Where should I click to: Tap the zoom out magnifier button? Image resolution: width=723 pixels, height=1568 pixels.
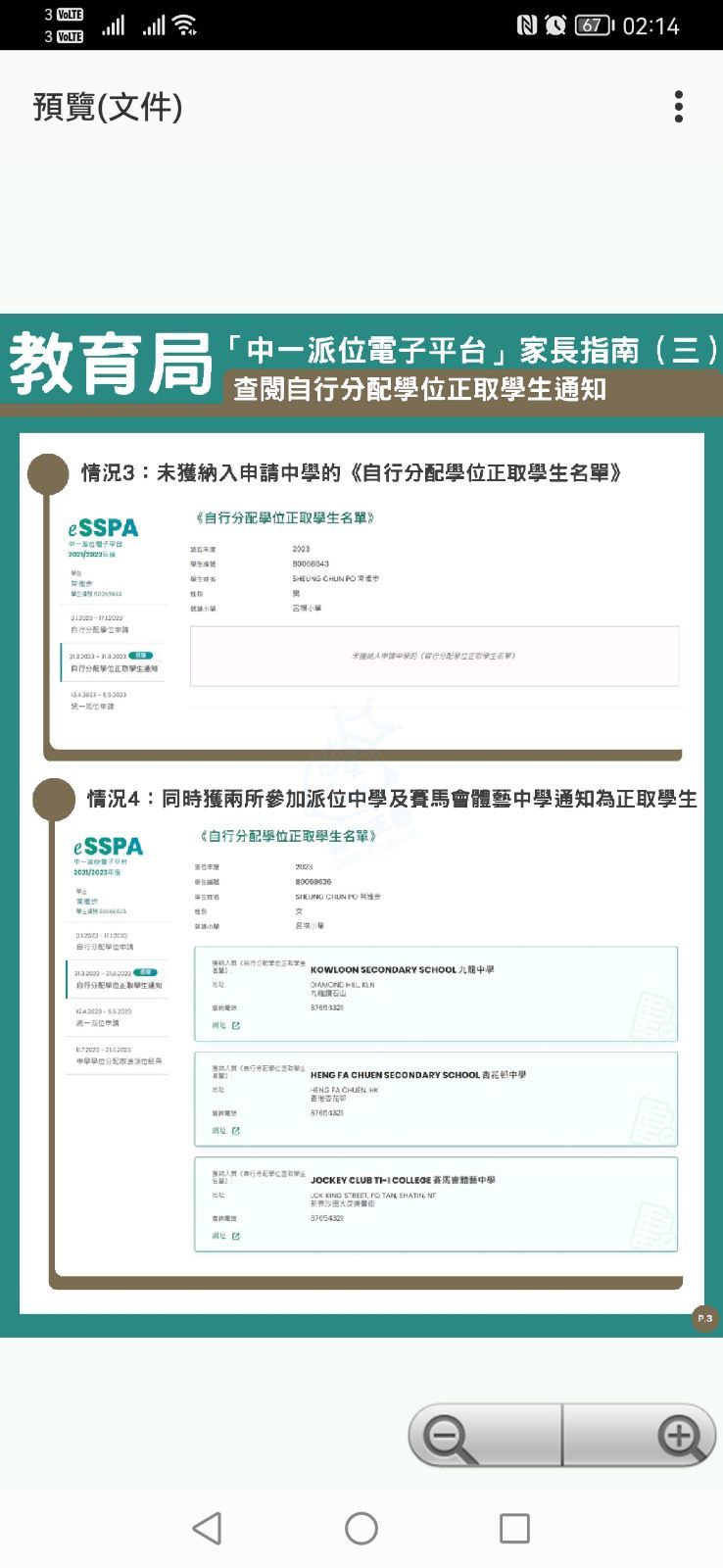tap(450, 1437)
